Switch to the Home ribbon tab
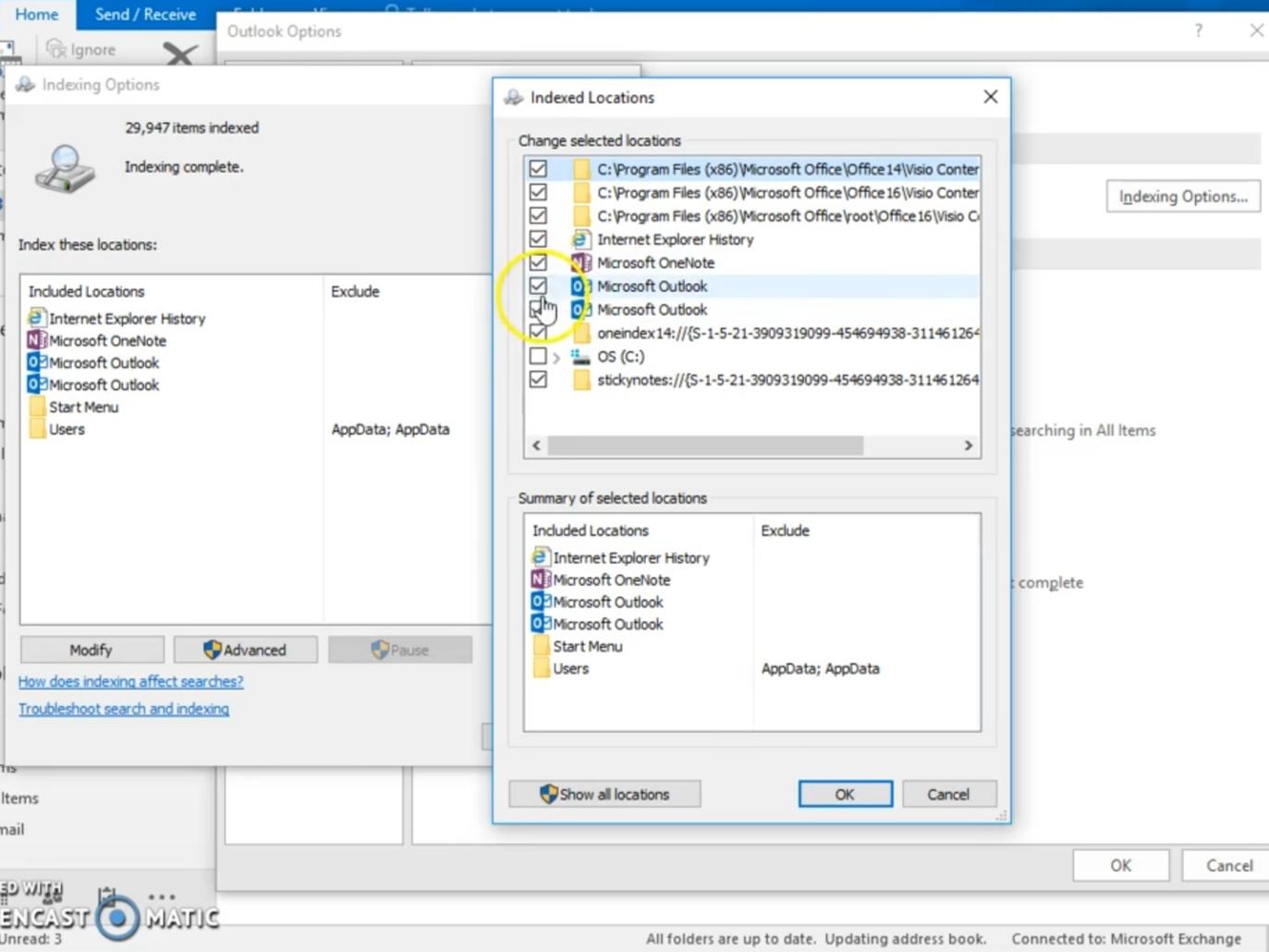The width and height of the screenshot is (1269, 952). pos(37,14)
